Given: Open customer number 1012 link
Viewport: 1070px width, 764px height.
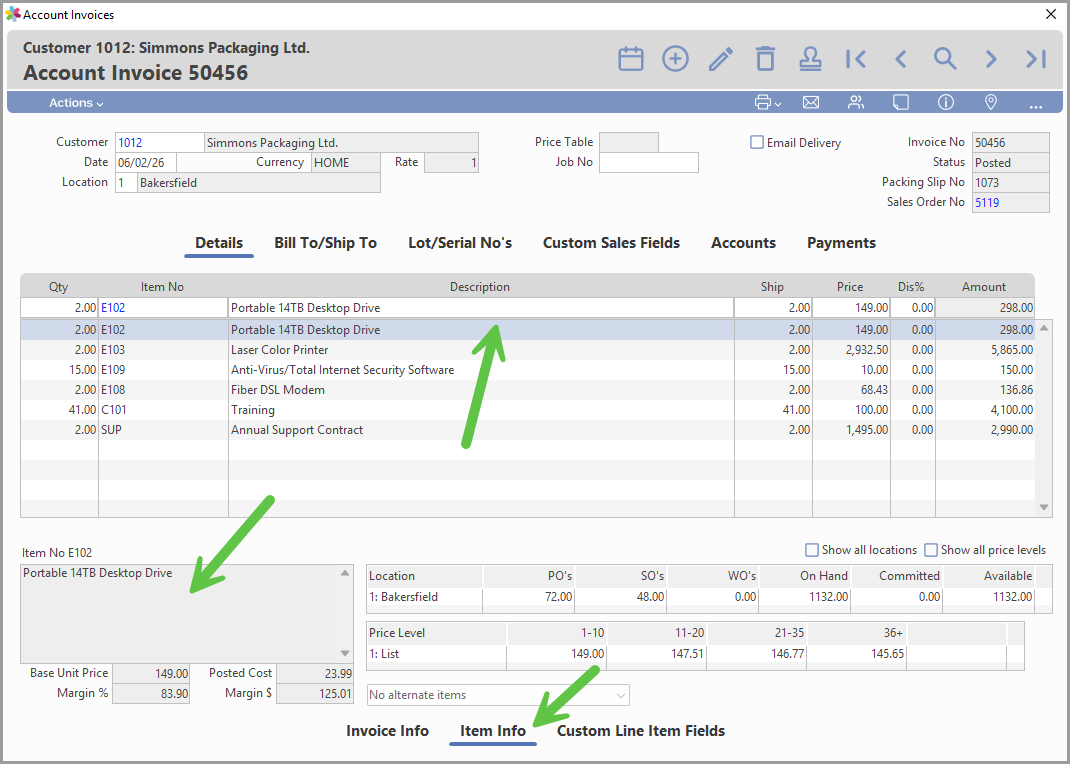Looking at the screenshot, I should (x=130, y=143).
